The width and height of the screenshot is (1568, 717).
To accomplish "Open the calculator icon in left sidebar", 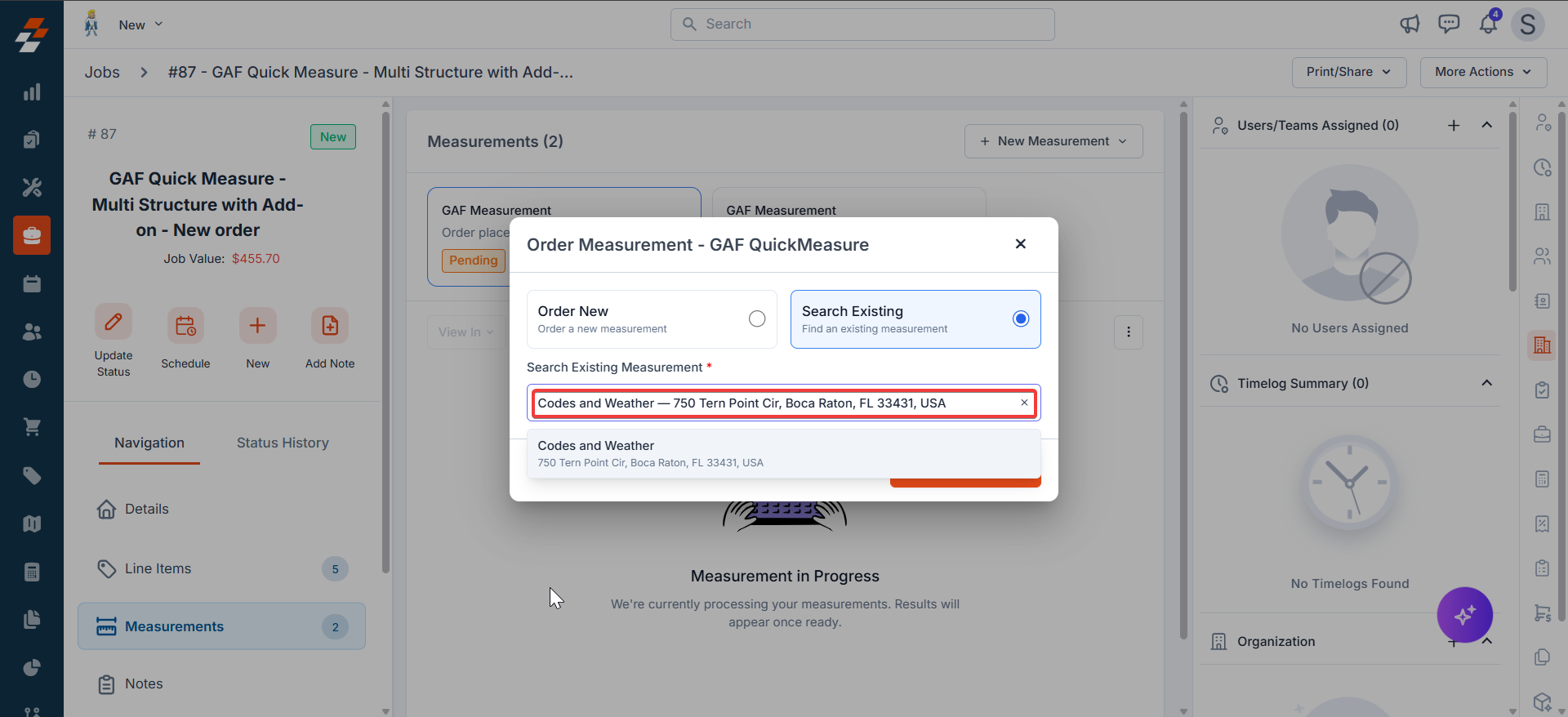I will pyautogui.click(x=32, y=572).
